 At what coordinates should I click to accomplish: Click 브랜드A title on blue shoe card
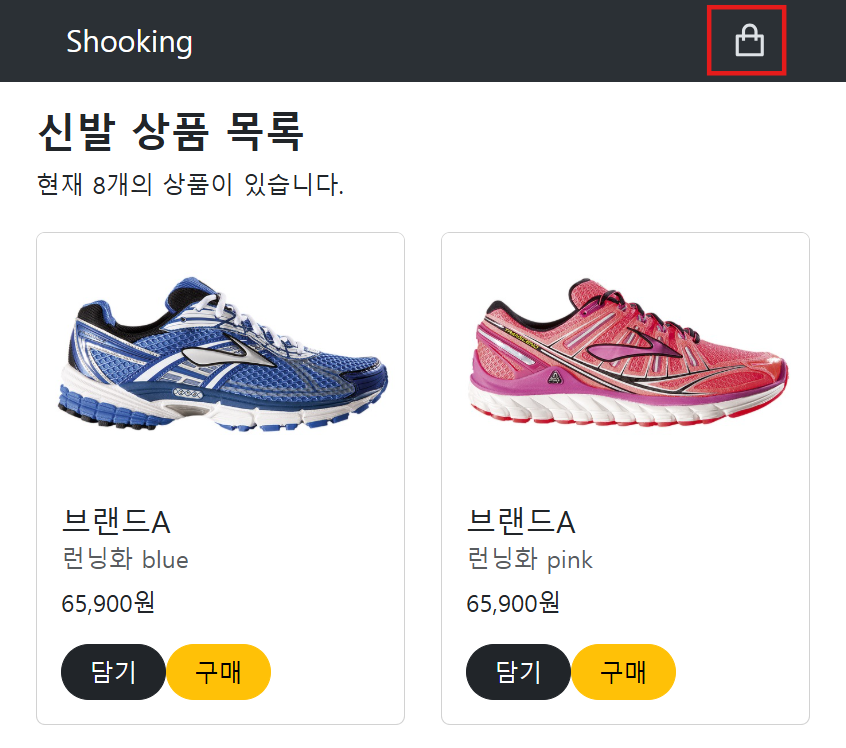coord(116,521)
